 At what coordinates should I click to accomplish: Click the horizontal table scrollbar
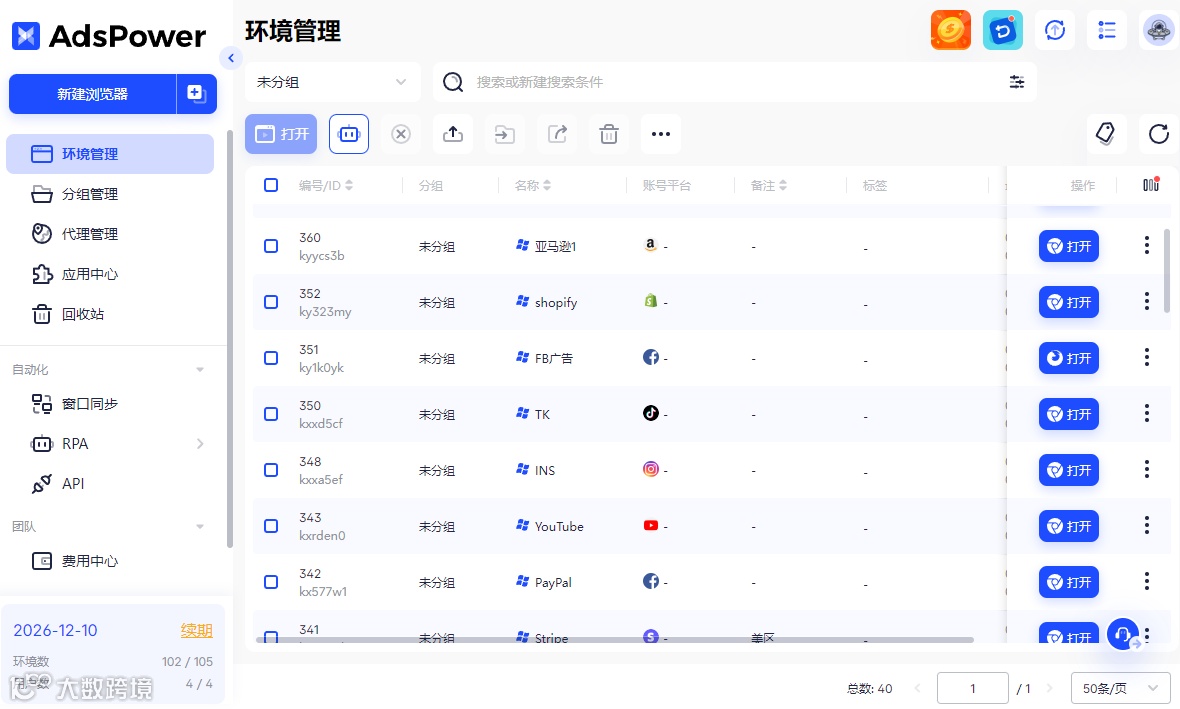(x=615, y=640)
